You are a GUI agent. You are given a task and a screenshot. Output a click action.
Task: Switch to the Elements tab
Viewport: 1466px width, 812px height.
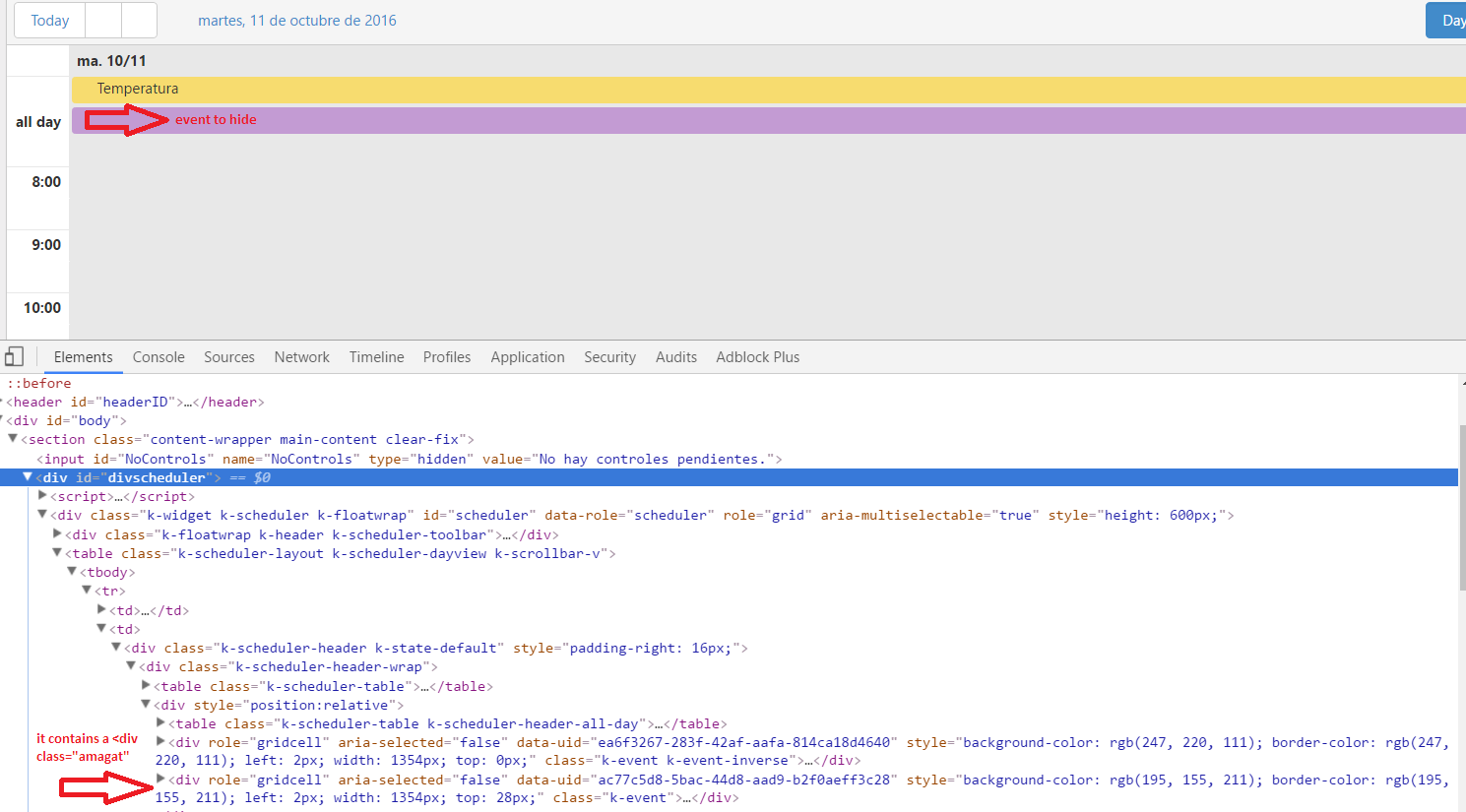(84, 357)
